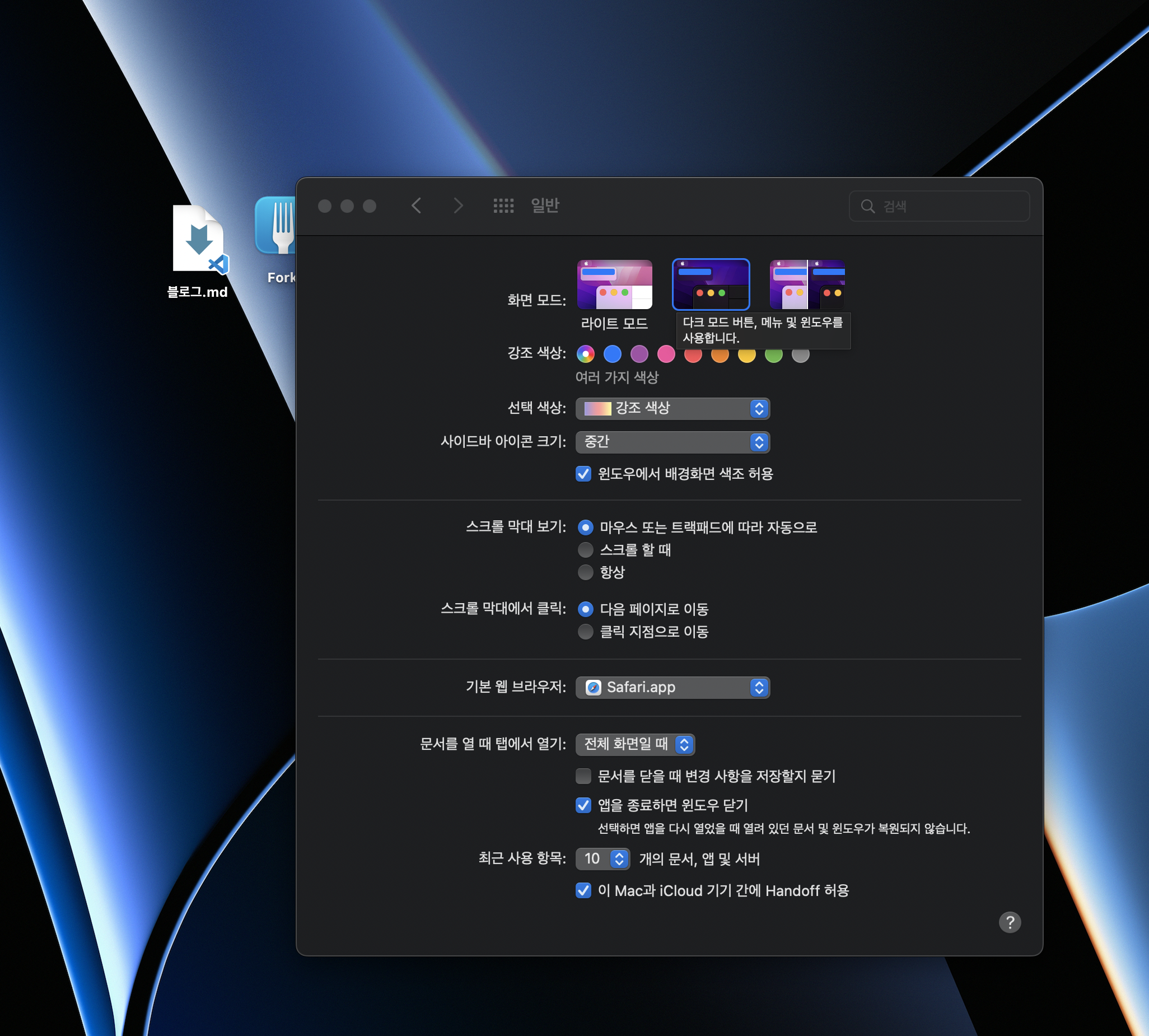The height and width of the screenshot is (1036, 1149).
Task: Toggle 앱을 종료하면 윈도우 닫기 checkbox
Action: coord(583,805)
